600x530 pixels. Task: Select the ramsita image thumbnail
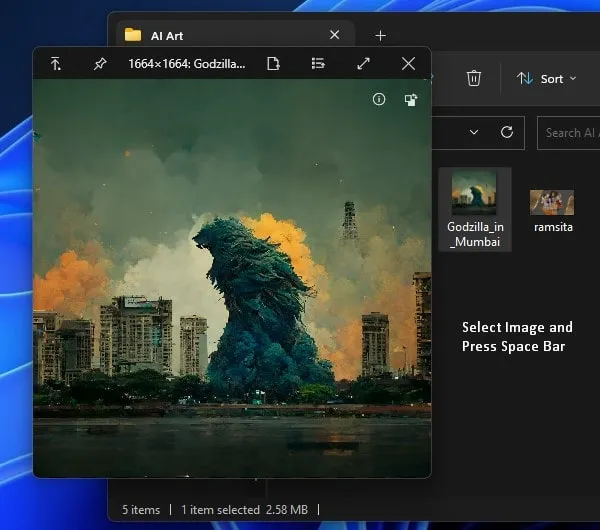click(x=552, y=202)
